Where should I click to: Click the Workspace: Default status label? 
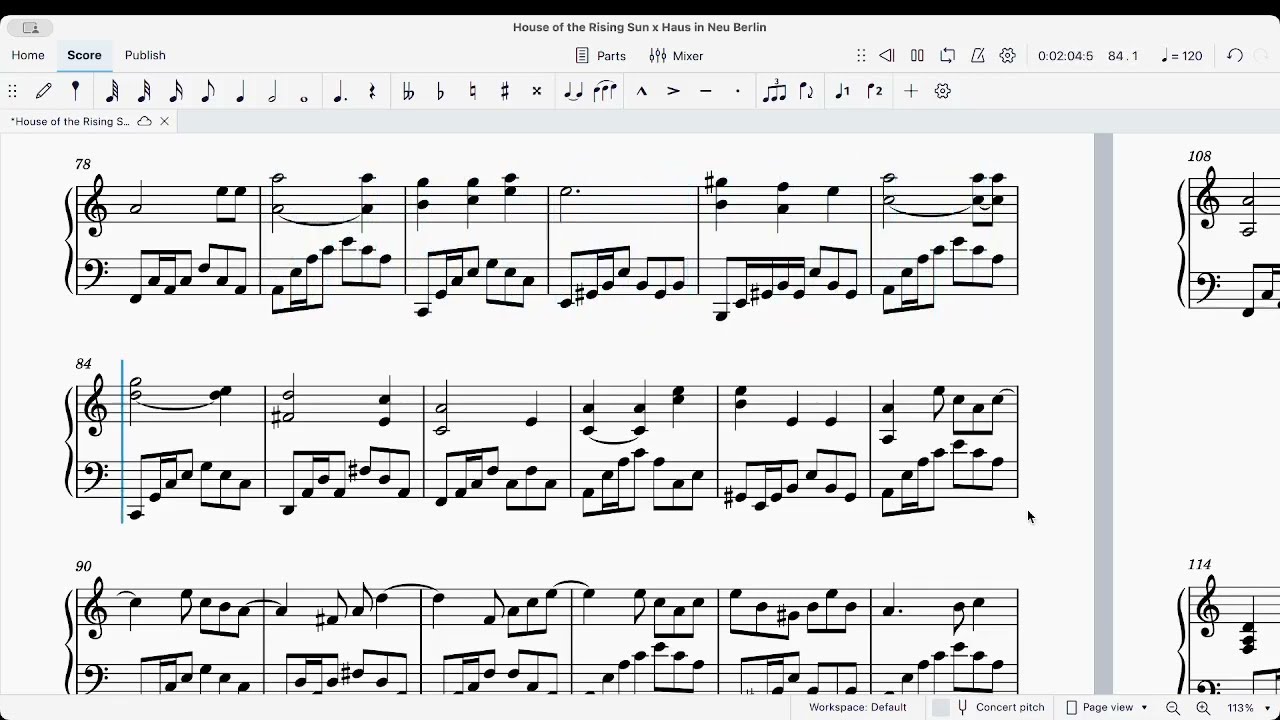pos(858,707)
